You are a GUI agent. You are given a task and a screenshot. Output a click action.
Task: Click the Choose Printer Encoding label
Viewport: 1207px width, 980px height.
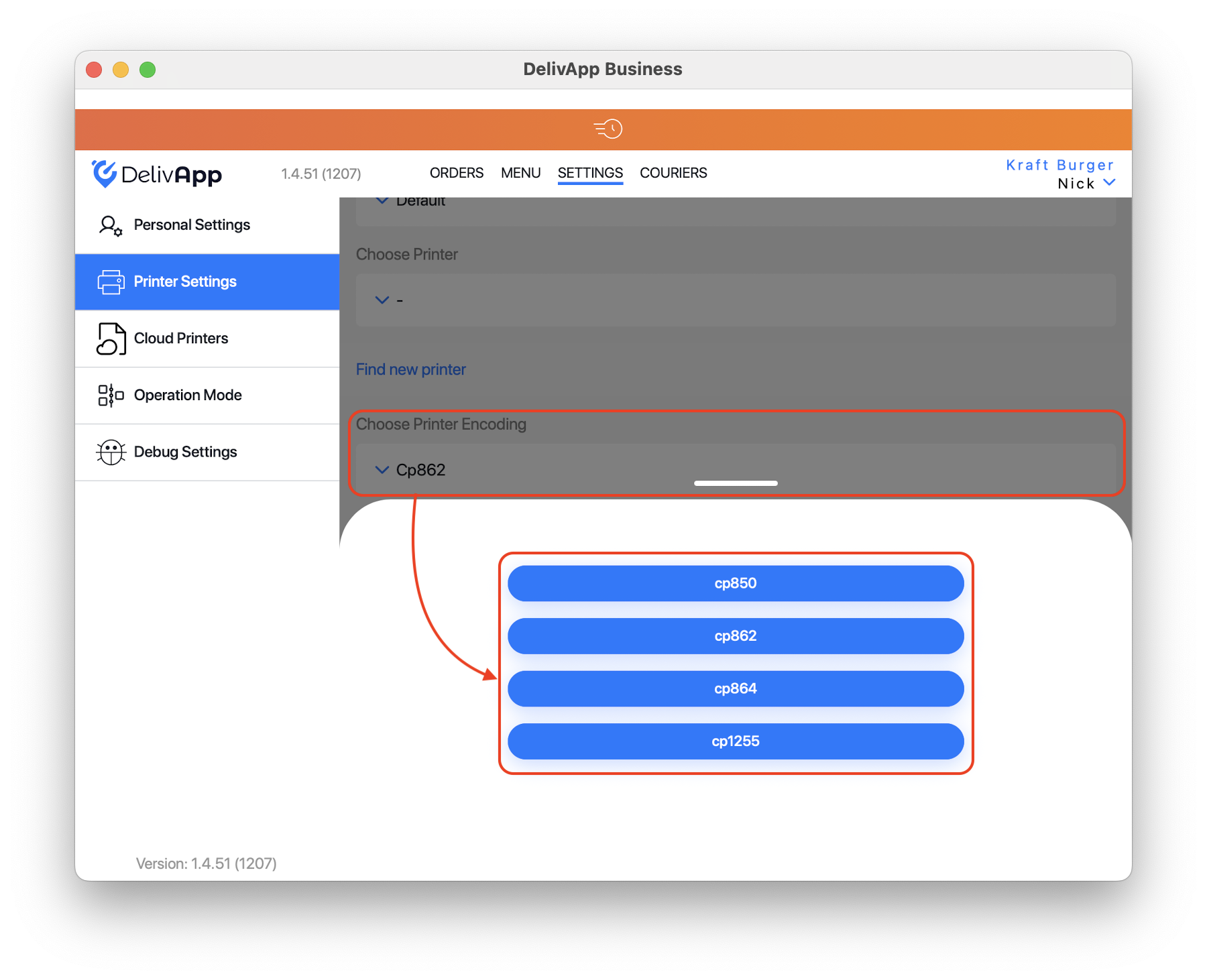pos(441,424)
